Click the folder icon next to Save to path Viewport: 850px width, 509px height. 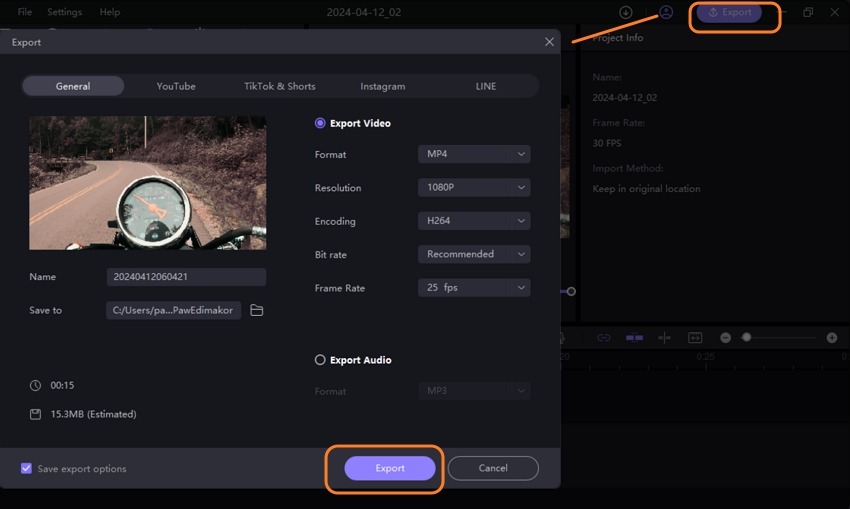(x=257, y=311)
